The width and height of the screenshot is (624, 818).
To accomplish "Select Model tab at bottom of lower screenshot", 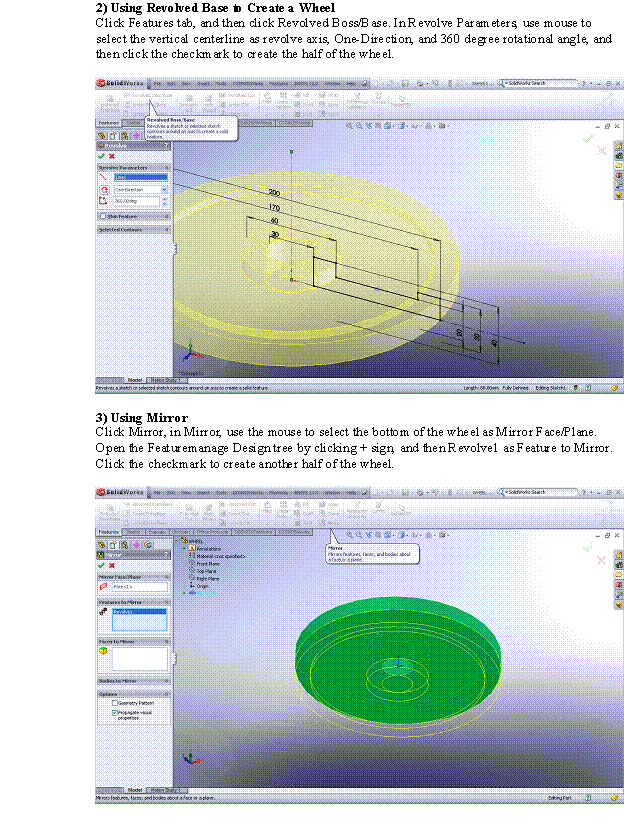I will (x=135, y=790).
